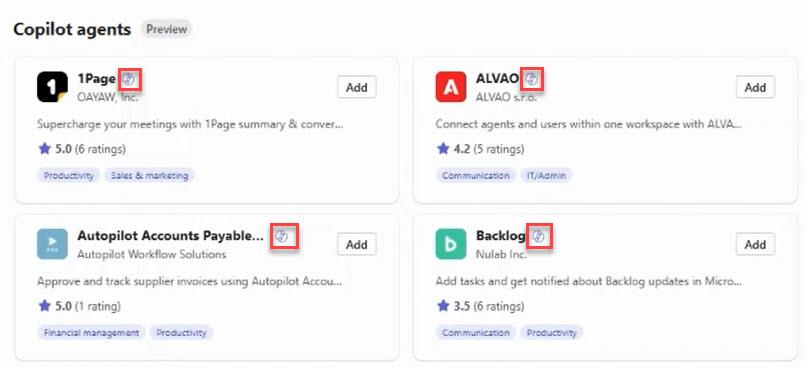This screenshot has width=807, height=368.
Task: Open the 5.0 star rating of 1Page
Action: (82, 149)
